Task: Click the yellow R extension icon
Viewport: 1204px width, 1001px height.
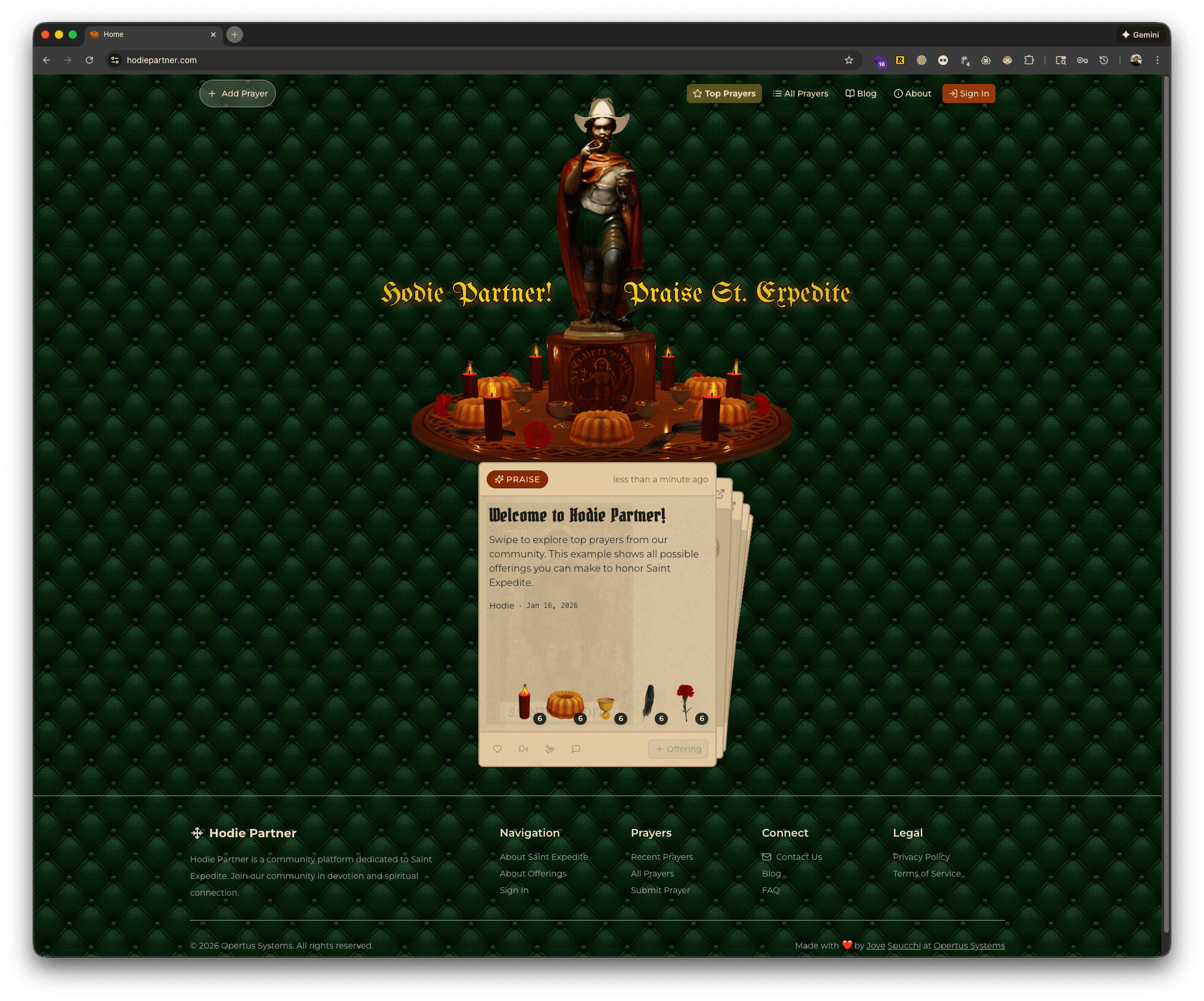Action: [x=900, y=60]
